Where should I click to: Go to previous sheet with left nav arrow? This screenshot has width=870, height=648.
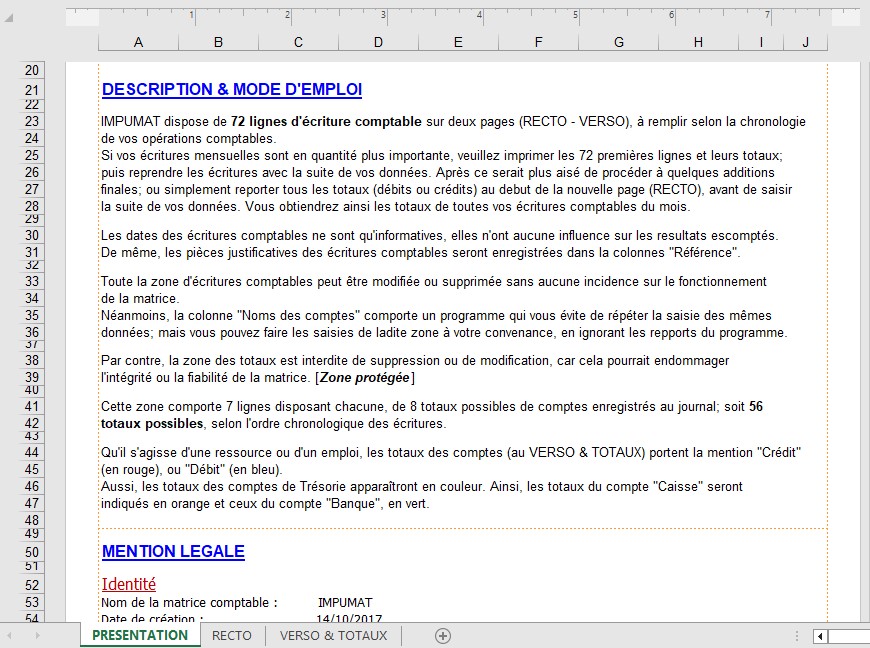[9, 635]
